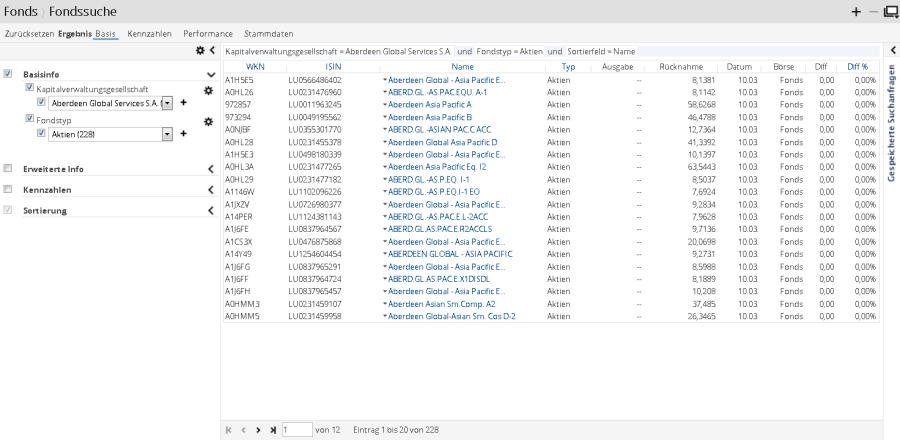
Task: Add another Kapitalverwaltungsgesellschaft value with plus
Action: (x=183, y=103)
